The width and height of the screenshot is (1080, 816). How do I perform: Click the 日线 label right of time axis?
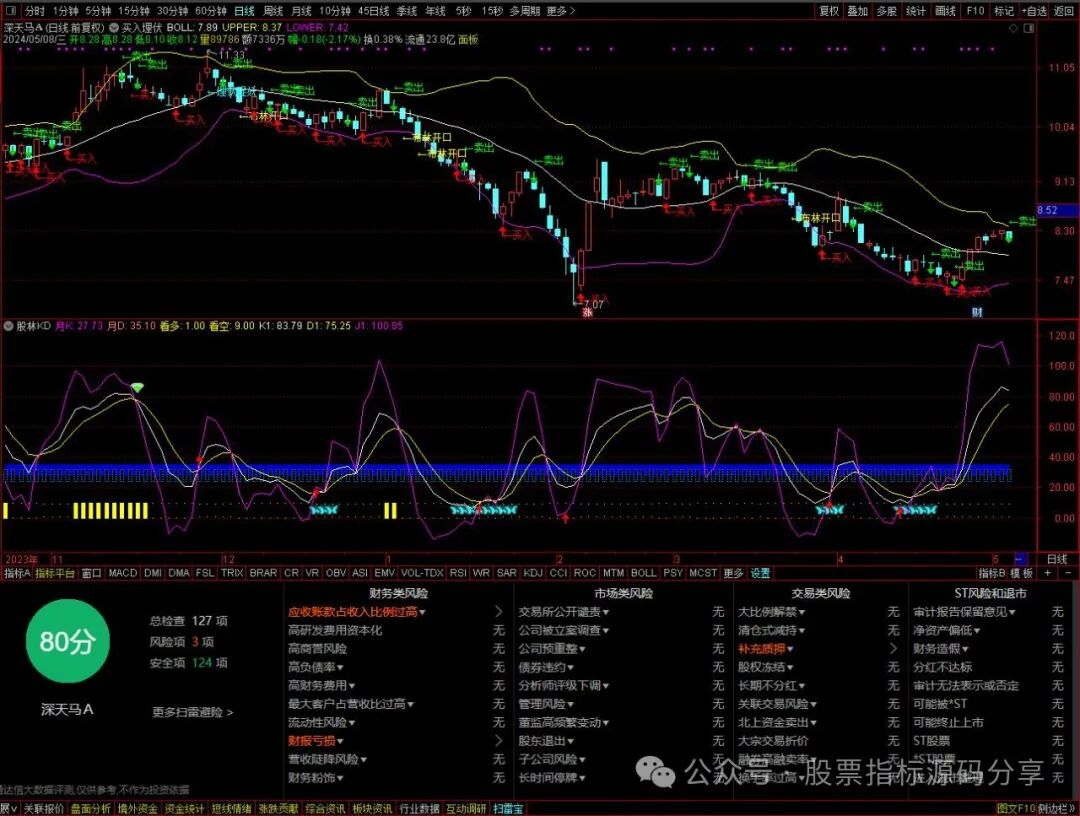pyautogui.click(x=1057, y=559)
